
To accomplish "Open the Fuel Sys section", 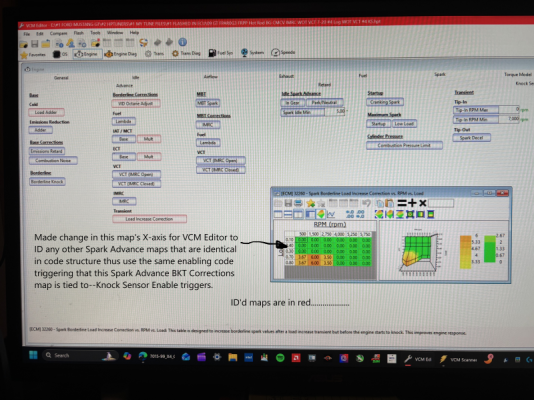I will click(x=221, y=53).
